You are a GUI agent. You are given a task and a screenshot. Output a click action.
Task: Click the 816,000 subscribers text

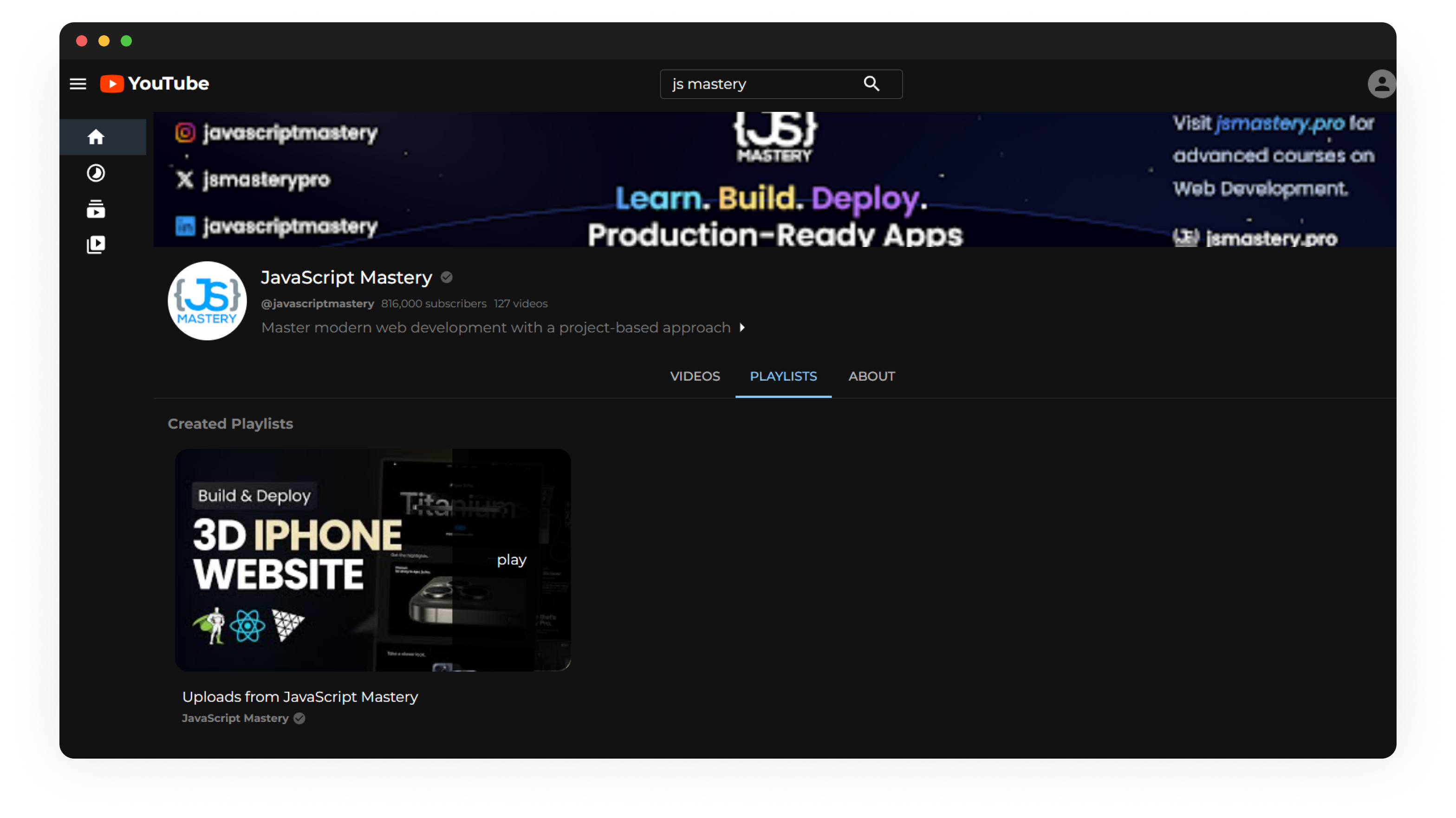coord(434,304)
